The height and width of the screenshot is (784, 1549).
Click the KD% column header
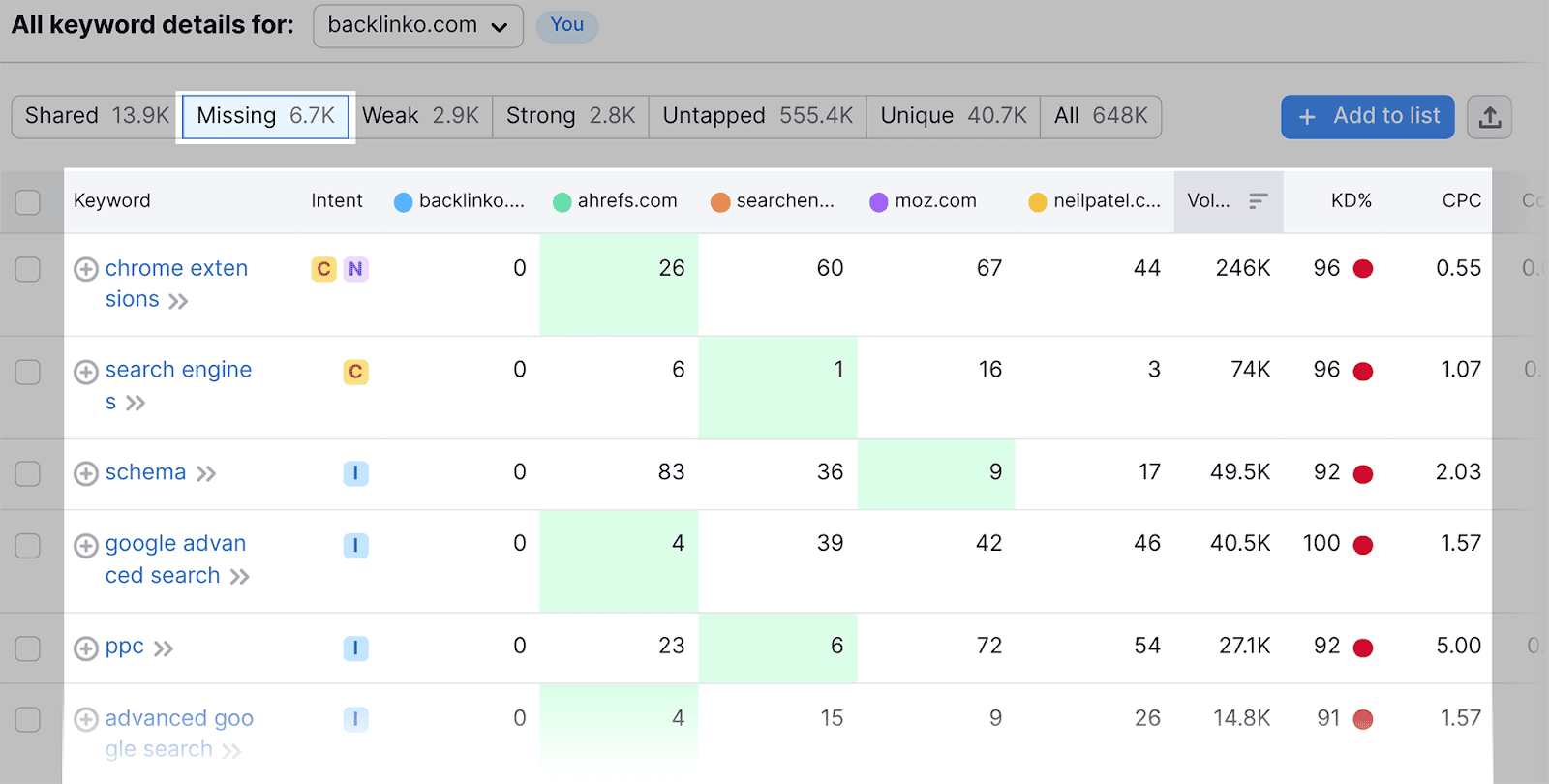point(1351,201)
